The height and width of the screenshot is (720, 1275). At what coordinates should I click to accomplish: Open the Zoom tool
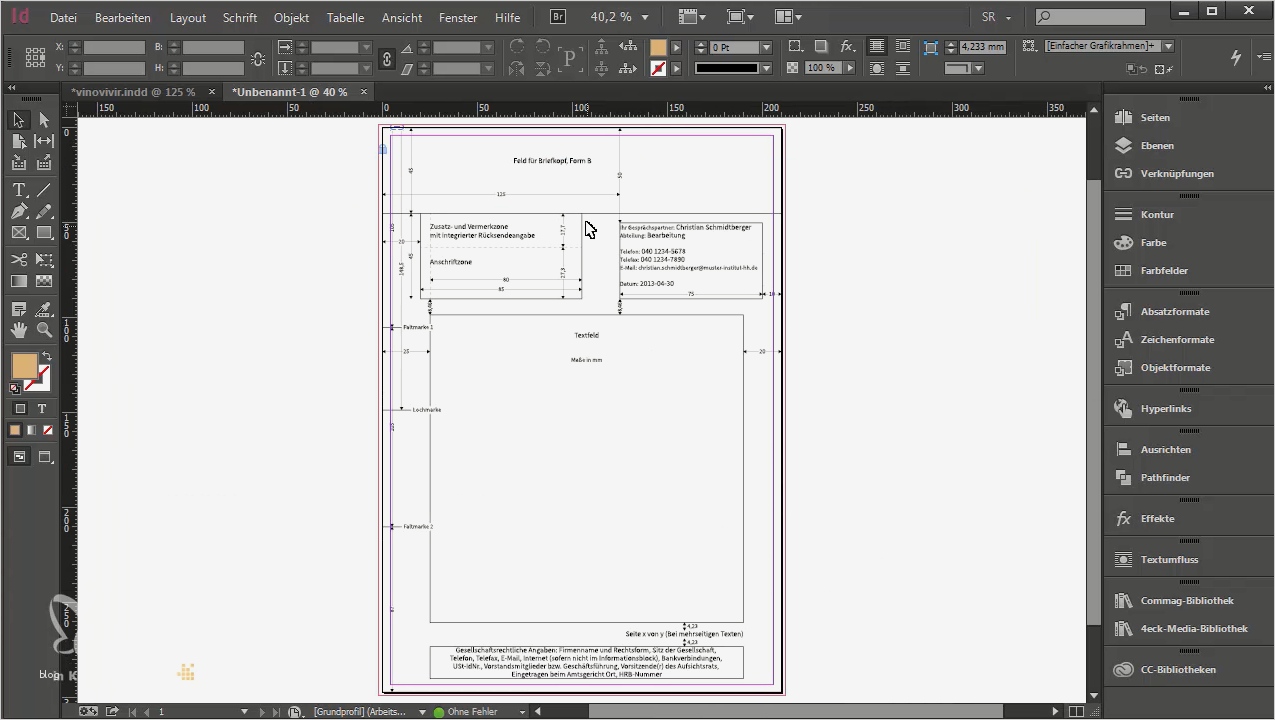pyautogui.click(x=44, y=330)
